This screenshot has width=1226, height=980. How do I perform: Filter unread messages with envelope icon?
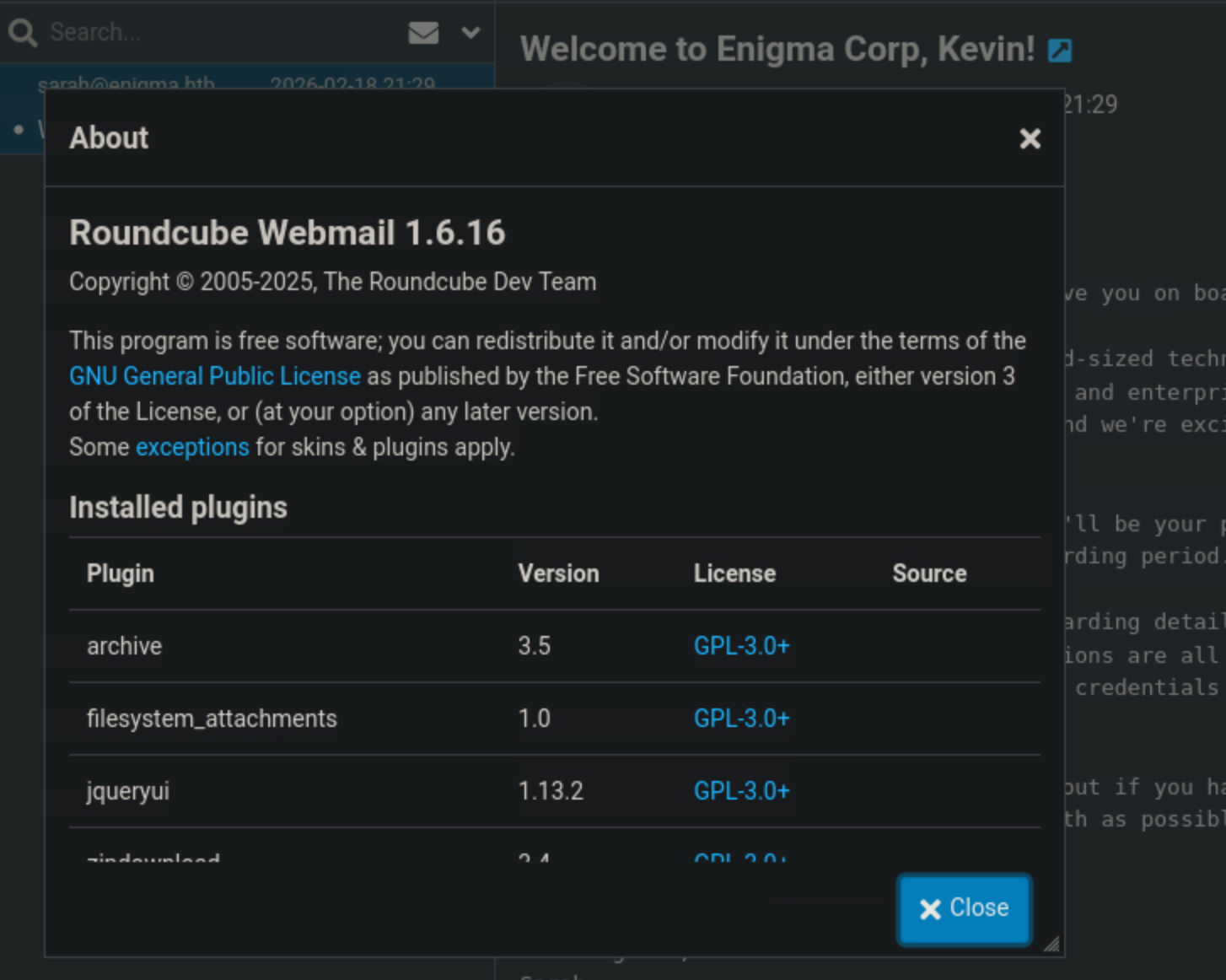pos(423,33)
